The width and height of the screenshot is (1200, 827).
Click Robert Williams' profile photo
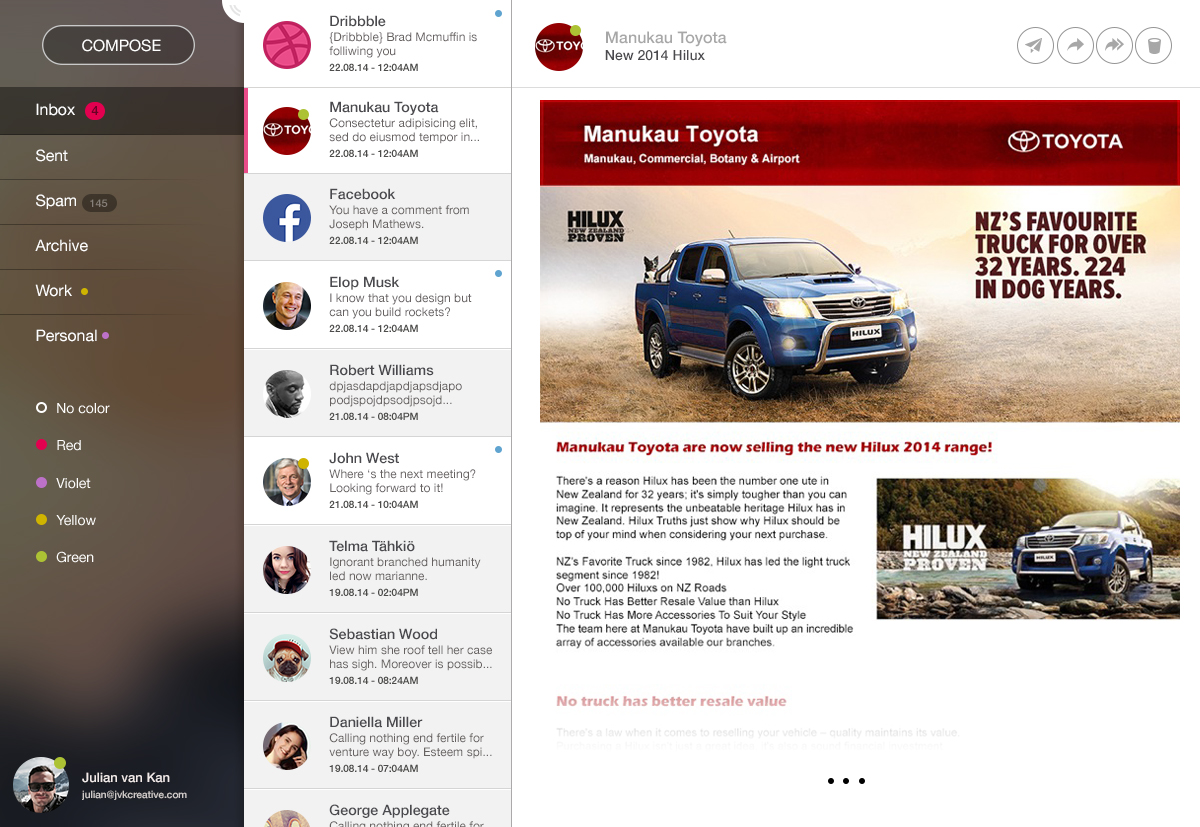pyautogui.click(x=287, y=394)
